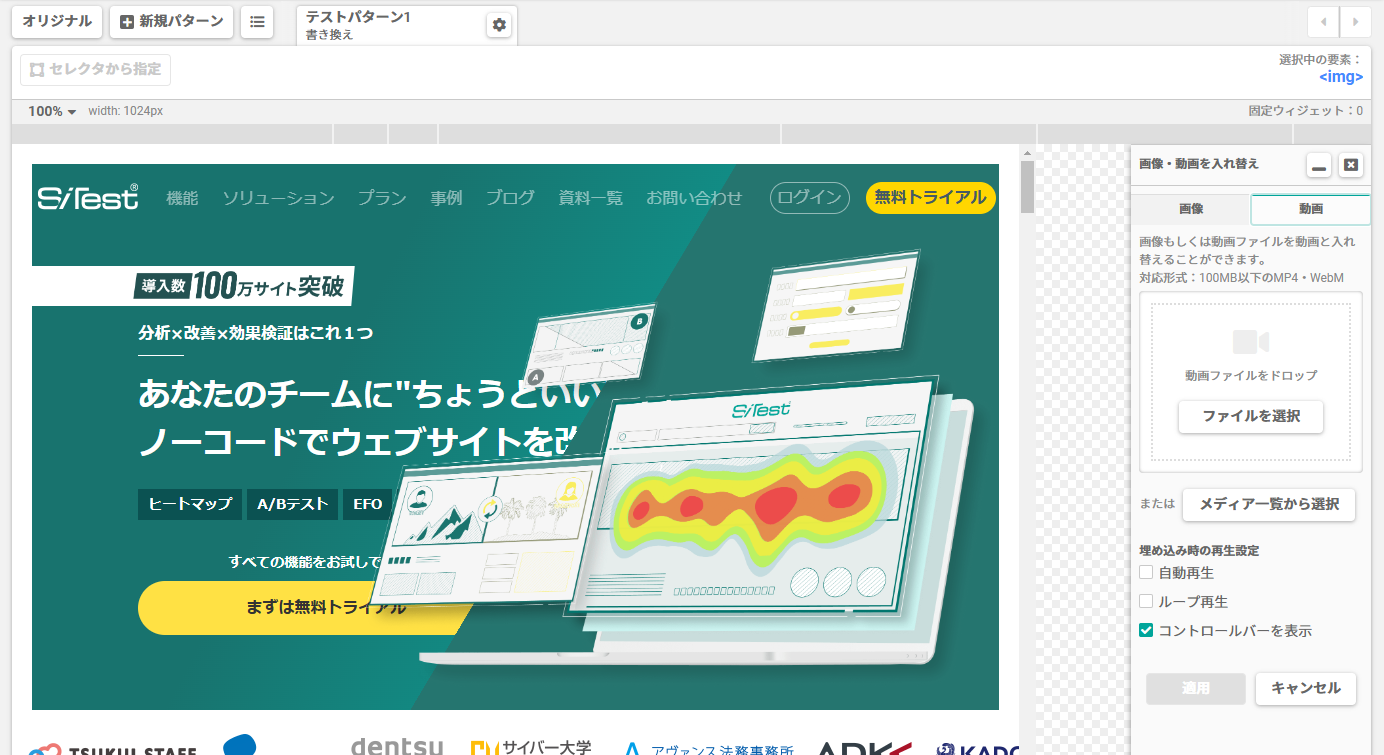This screenshot has height=755, width=1384.
Task: Click ファイルを選択 button
Action: pyautogui.click(x=1251, y=416)
